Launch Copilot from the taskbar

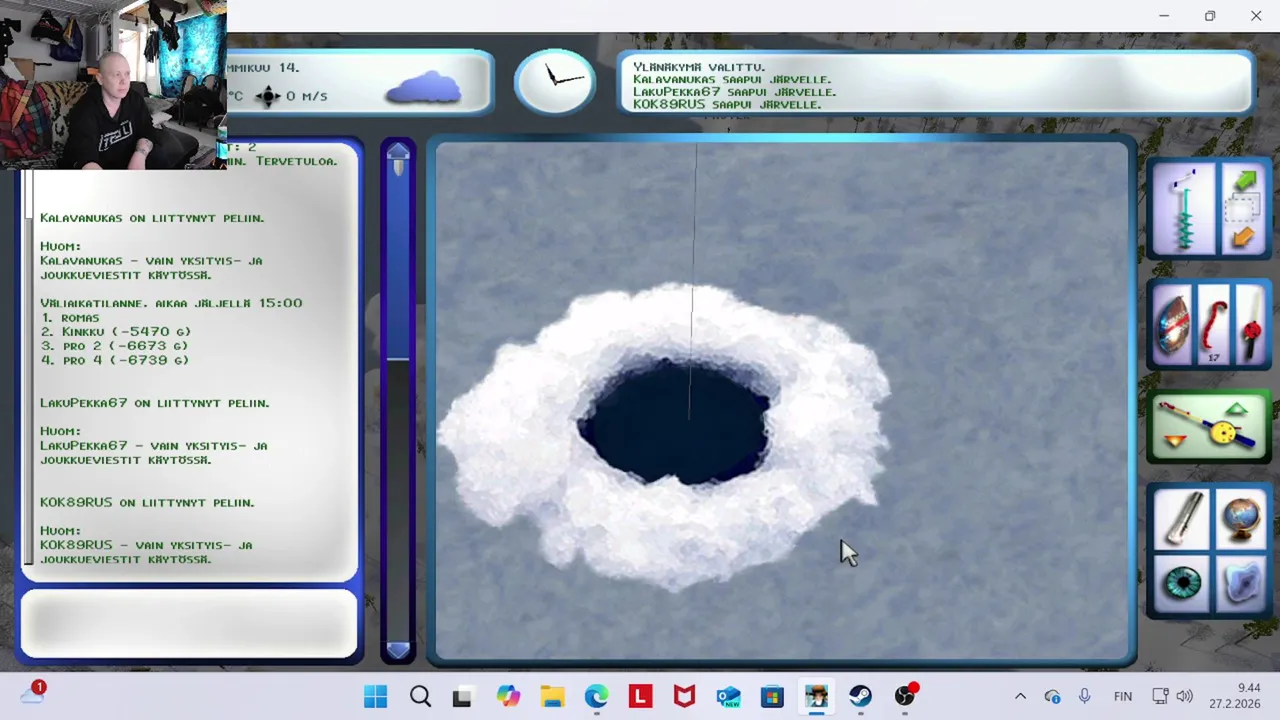[508, 696]
